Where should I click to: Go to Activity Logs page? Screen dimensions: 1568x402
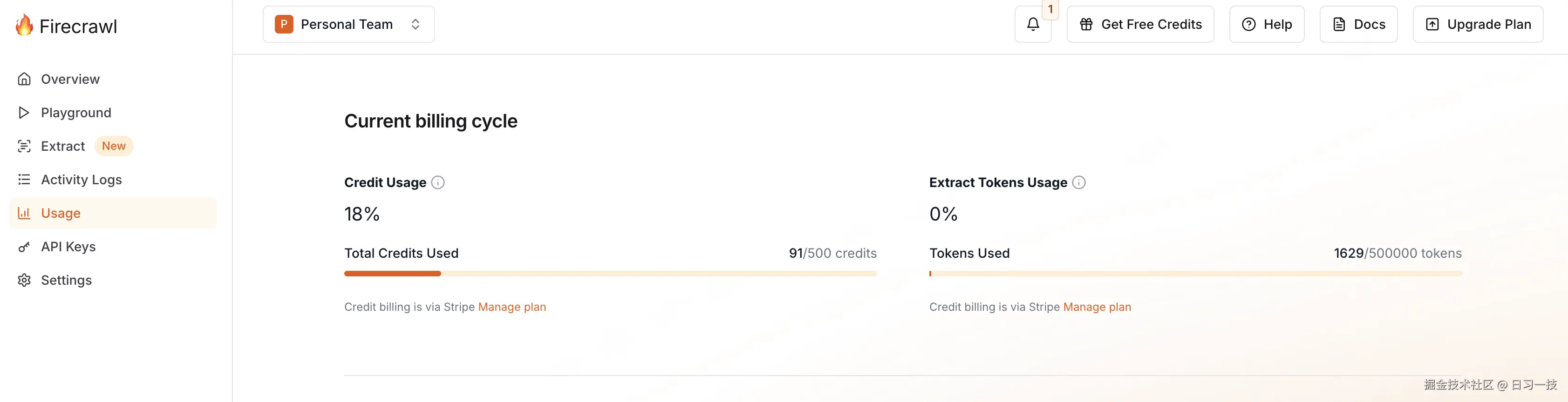coord(82,180)
